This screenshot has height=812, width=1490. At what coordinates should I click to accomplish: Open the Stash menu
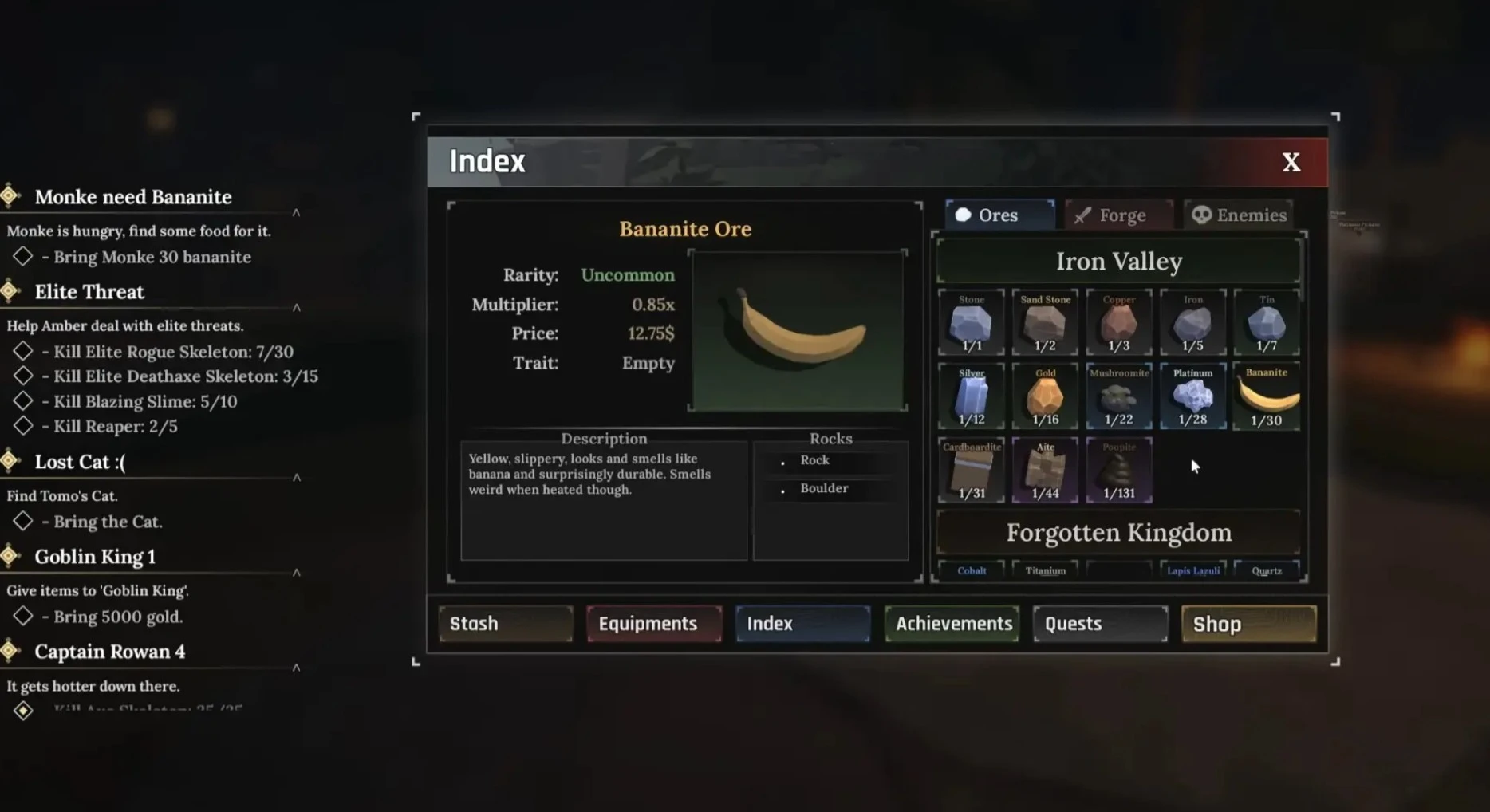click(506, 623)
